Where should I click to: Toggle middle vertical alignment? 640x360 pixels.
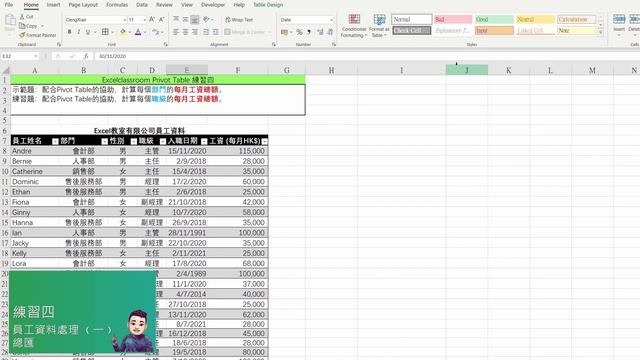pyautogui.click(x=185, y=19)
